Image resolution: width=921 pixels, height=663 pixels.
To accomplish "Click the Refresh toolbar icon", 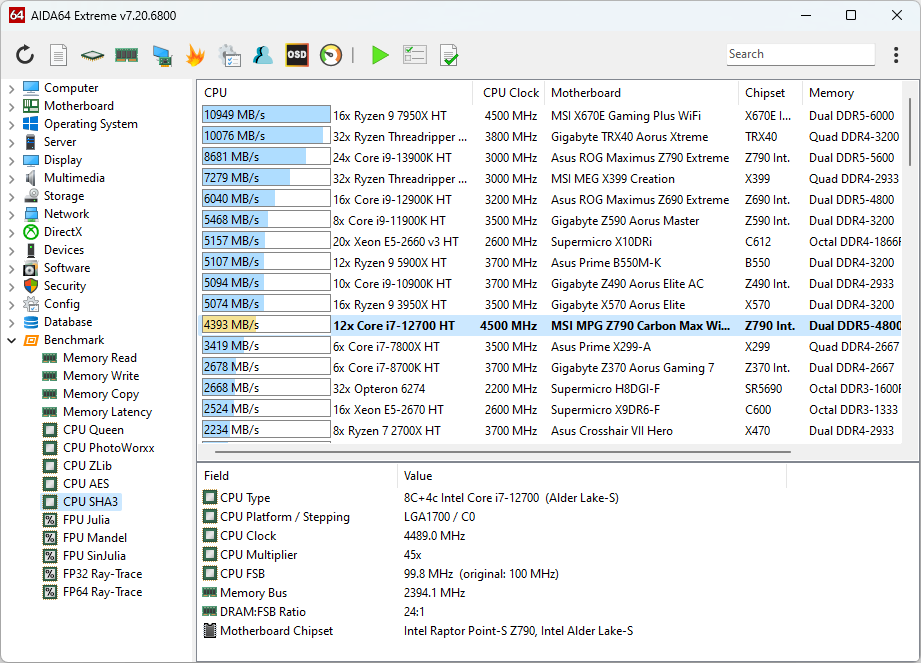I will pos(25,55).
